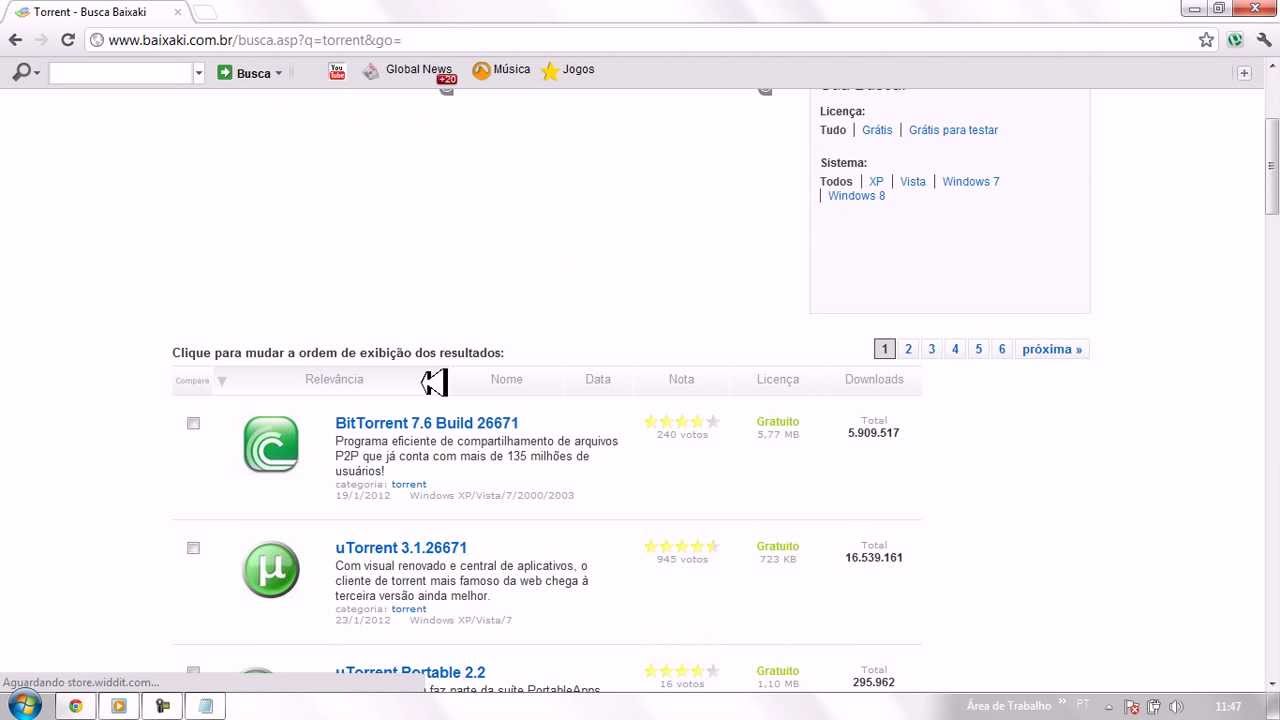This screenshot has height=720, width=1280.
Task: Filter system by Windows 8
Action: coord(856,196)
